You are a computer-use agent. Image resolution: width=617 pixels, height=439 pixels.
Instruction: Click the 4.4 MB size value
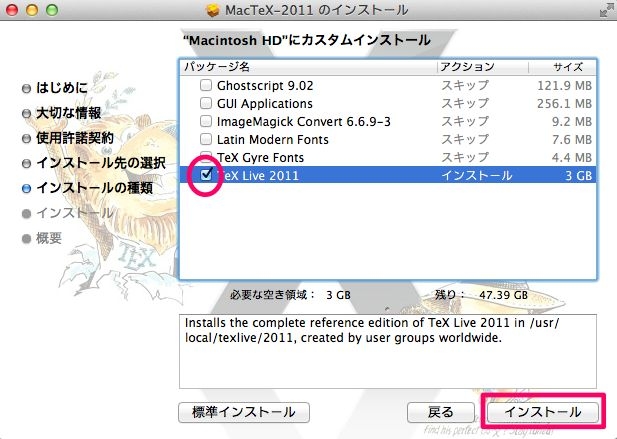pyautogui.click(x=572, y=157)
